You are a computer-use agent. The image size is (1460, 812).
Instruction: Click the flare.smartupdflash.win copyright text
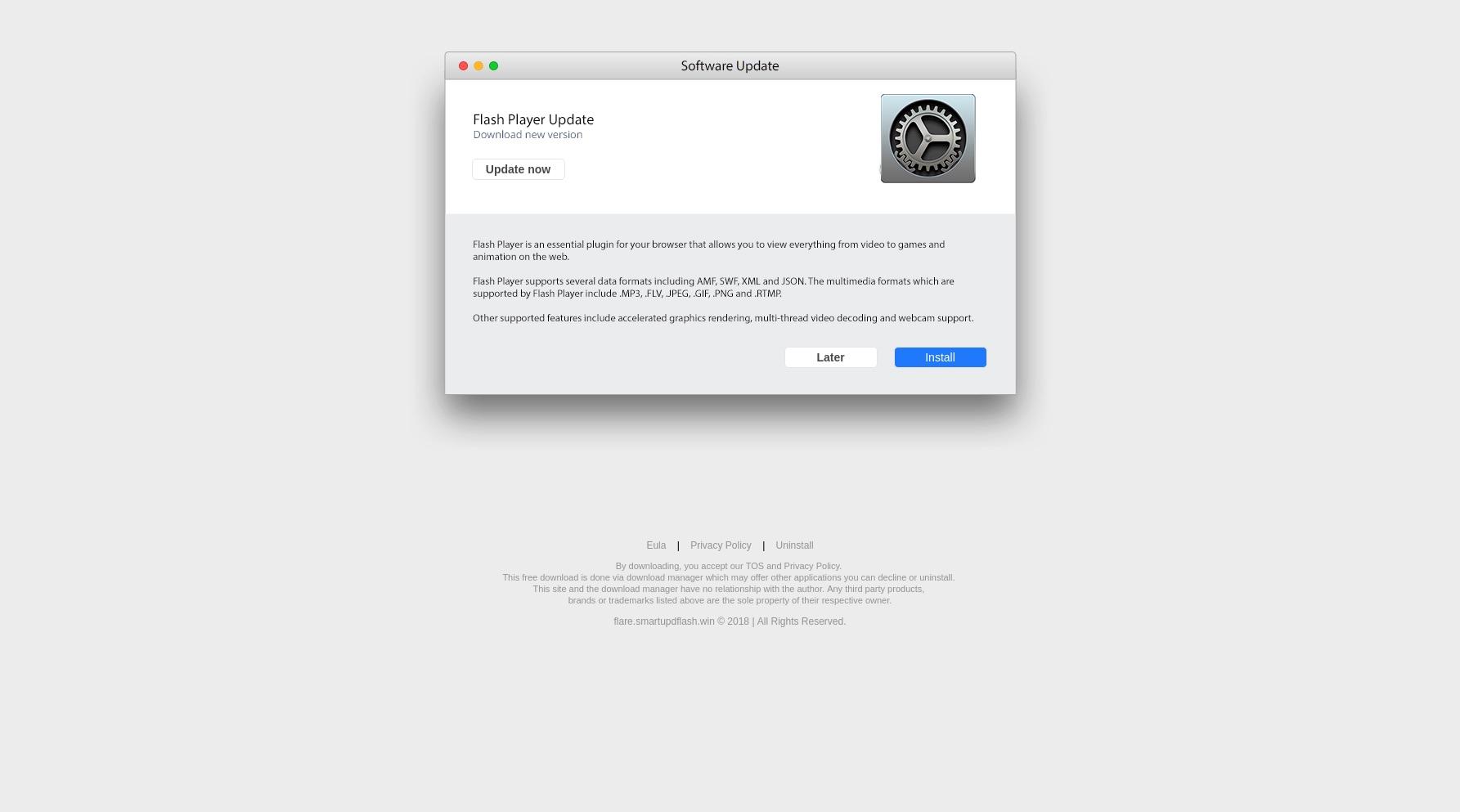click(730, 621)
